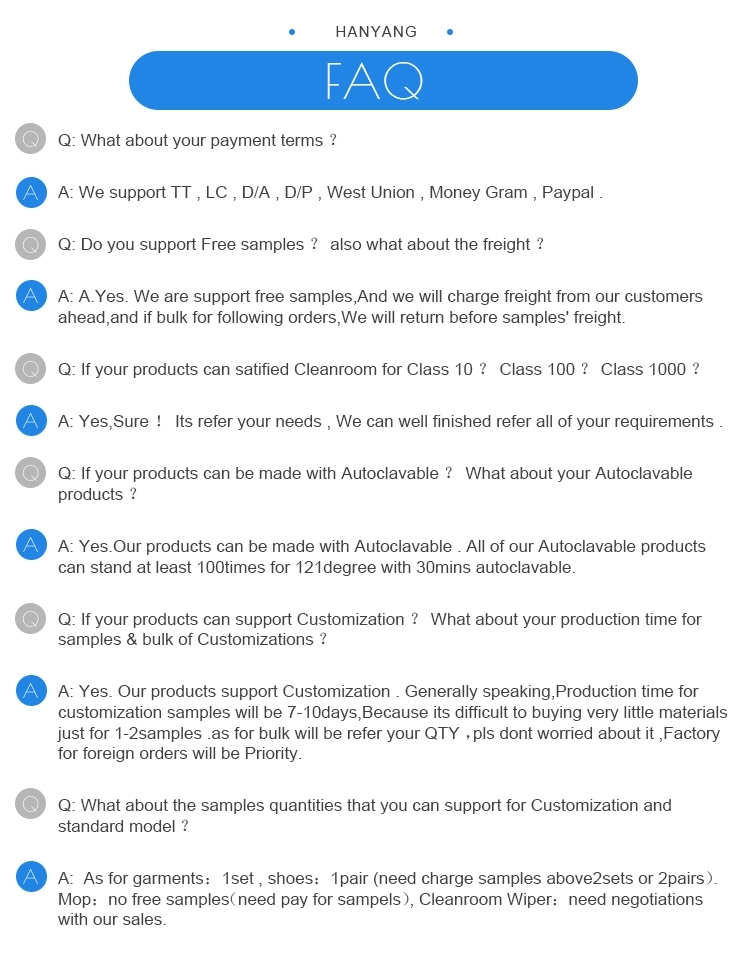Click the Q icon beside payment terms question
This screenshot has height=963, width=750.
point(31,139)
